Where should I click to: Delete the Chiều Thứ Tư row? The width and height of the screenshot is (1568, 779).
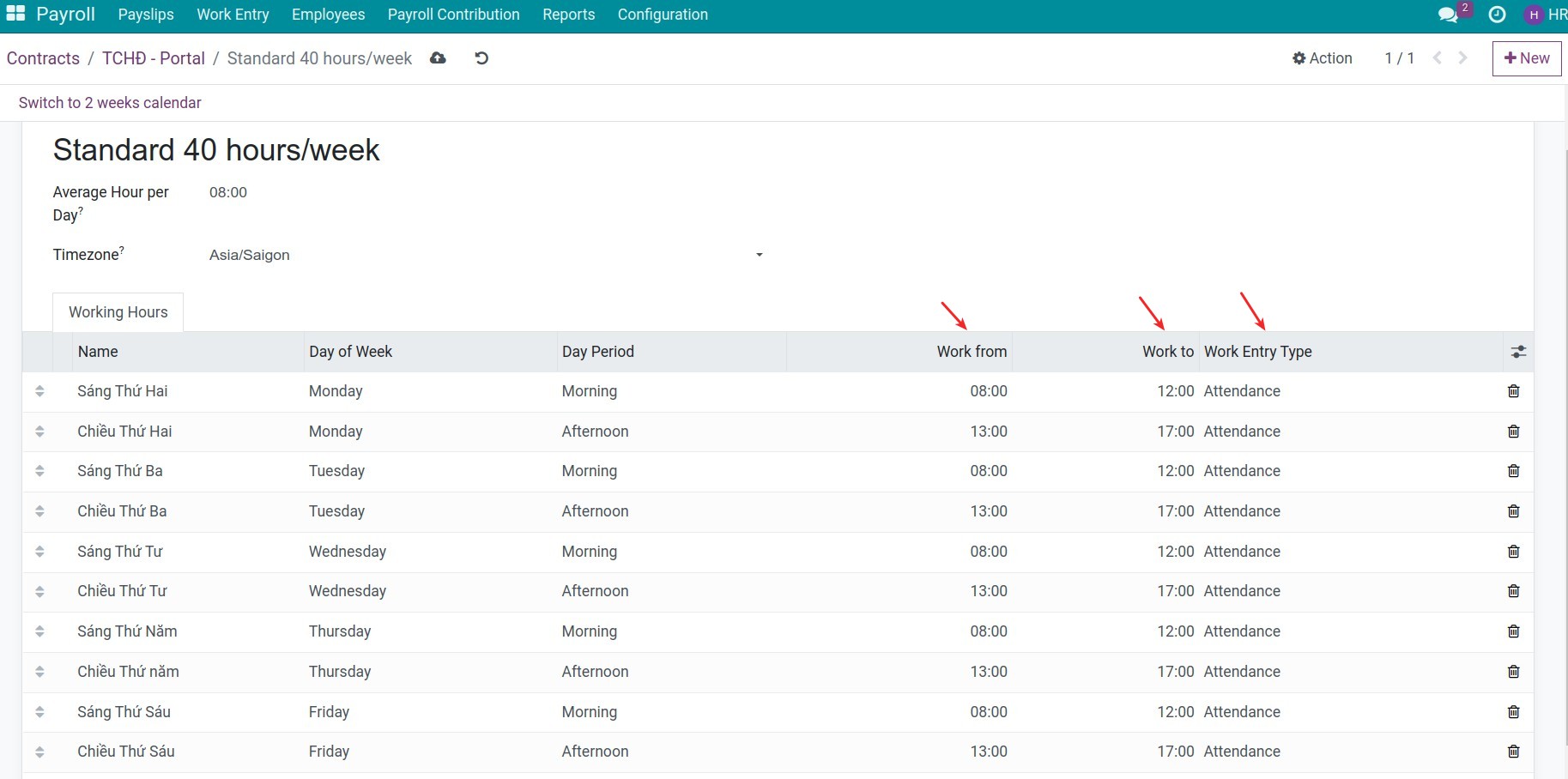coord(1514,591)
